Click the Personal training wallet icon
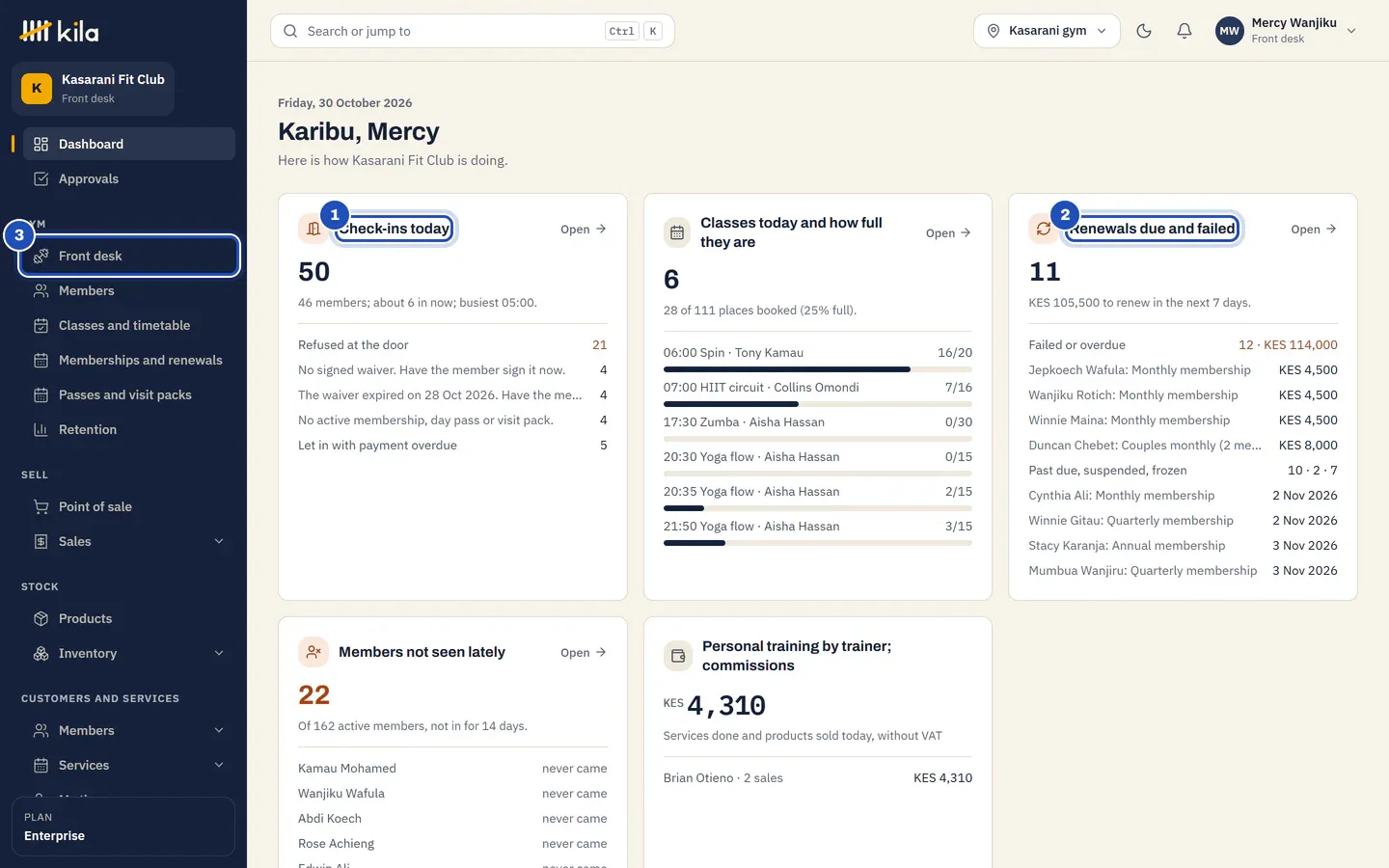The height and width of the screenshot is (868, 1389). (678, 656)
